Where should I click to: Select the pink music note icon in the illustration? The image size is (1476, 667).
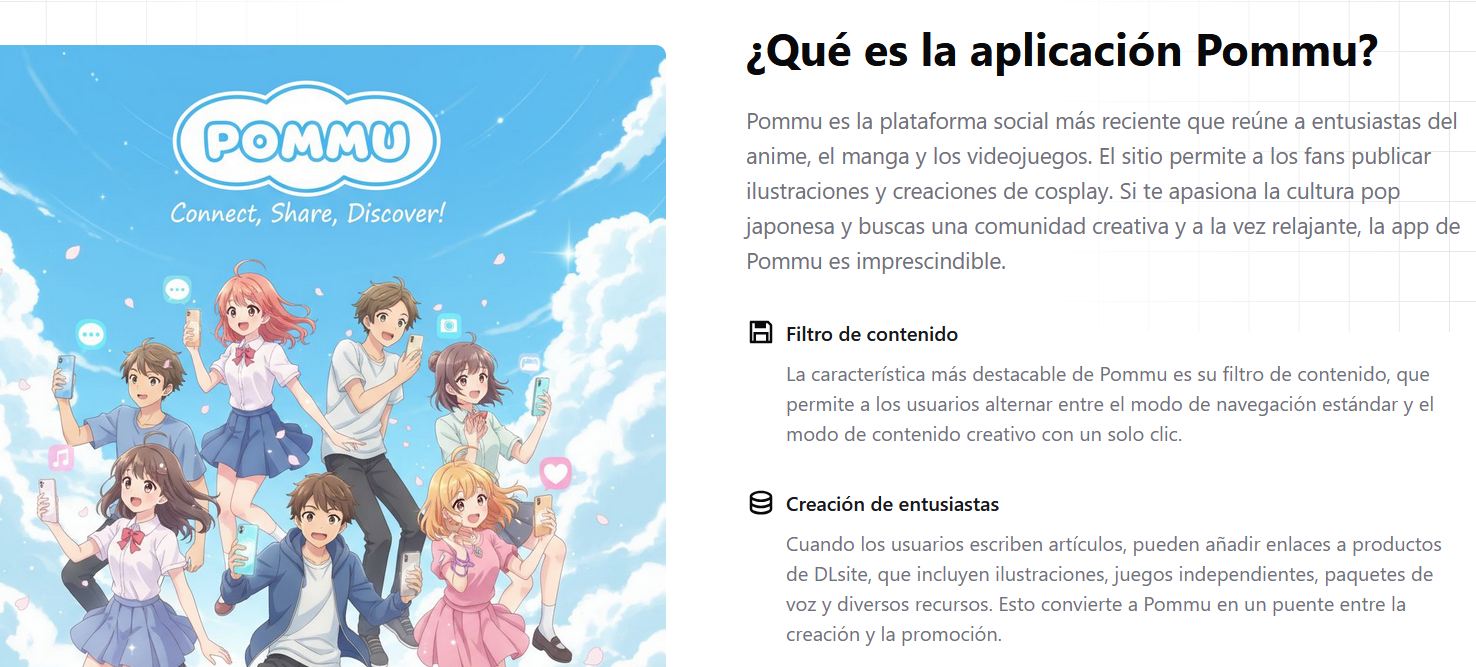click(61, 458)
